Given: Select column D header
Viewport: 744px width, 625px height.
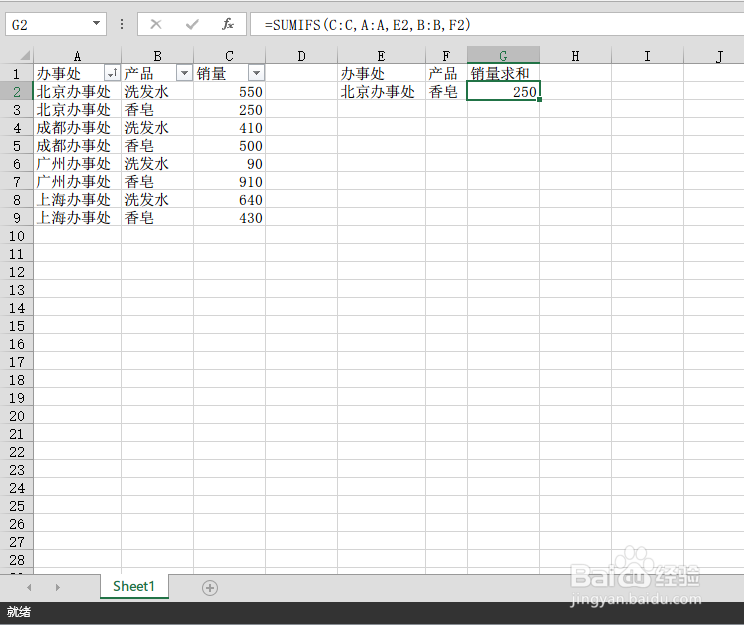Looking at the screenshot, I should pos(301,56).
